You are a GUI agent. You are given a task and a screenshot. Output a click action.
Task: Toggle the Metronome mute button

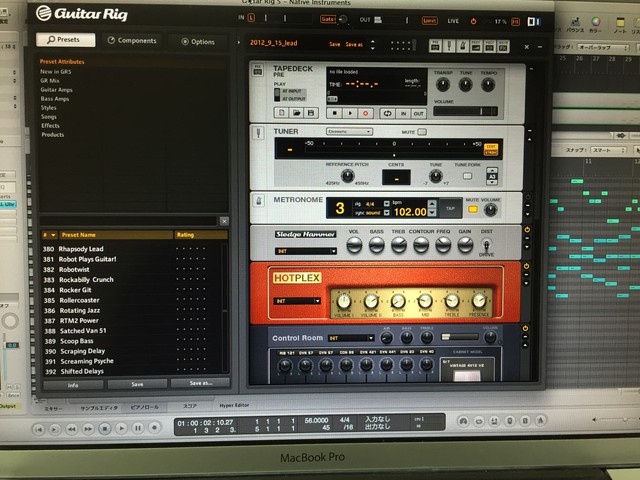tap(473, 209)
